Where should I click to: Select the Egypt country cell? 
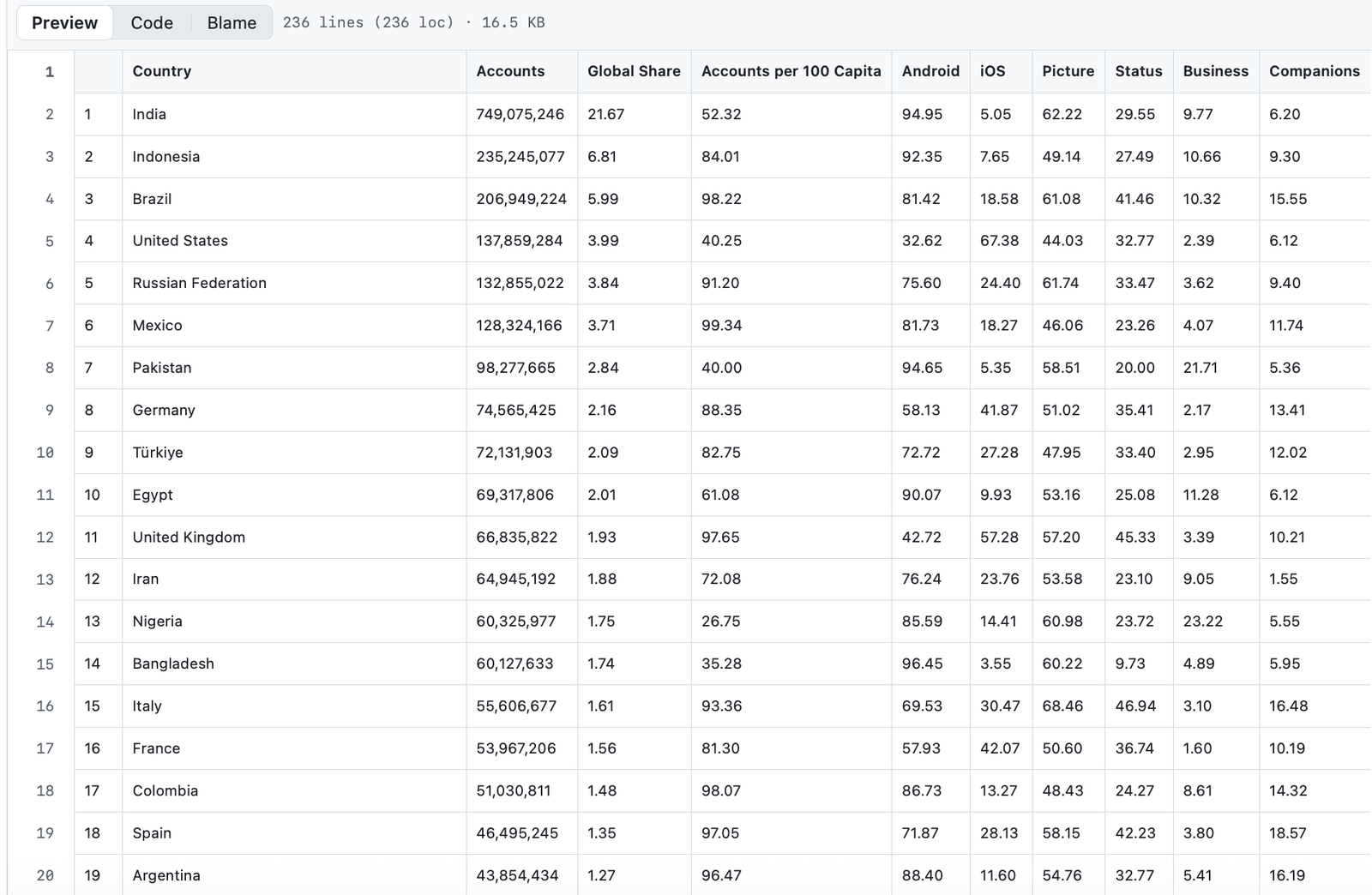tap(294, 495)
